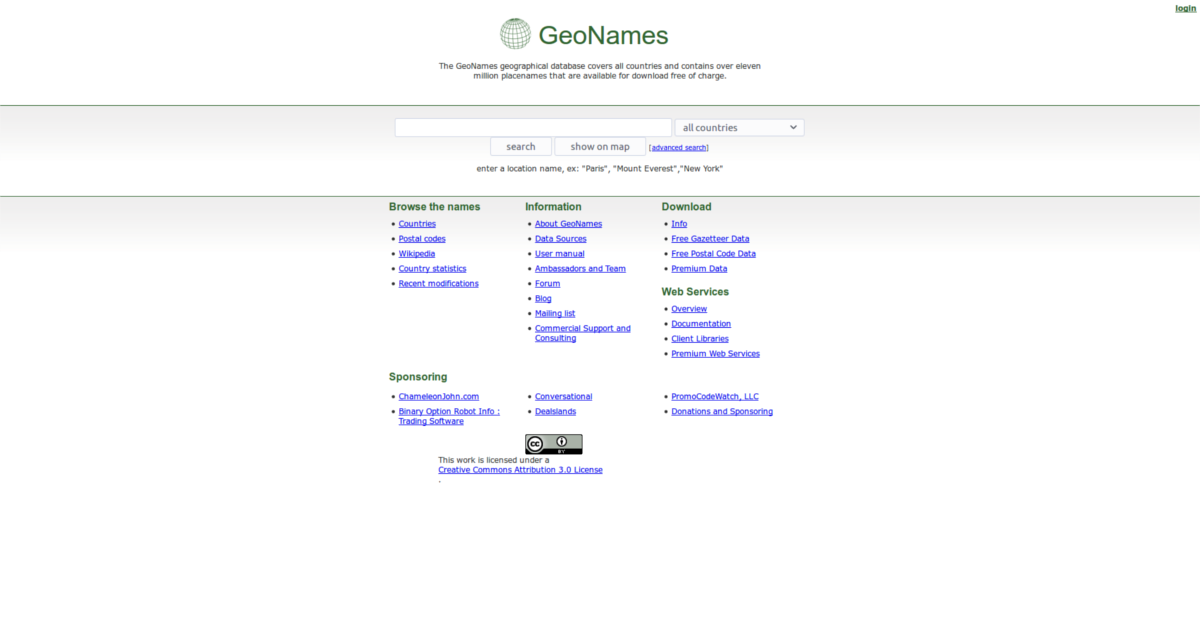The height and width of the screenshot is (618, 1200).
Task: Click the GeoNames title text
Action: pos(603,36)
